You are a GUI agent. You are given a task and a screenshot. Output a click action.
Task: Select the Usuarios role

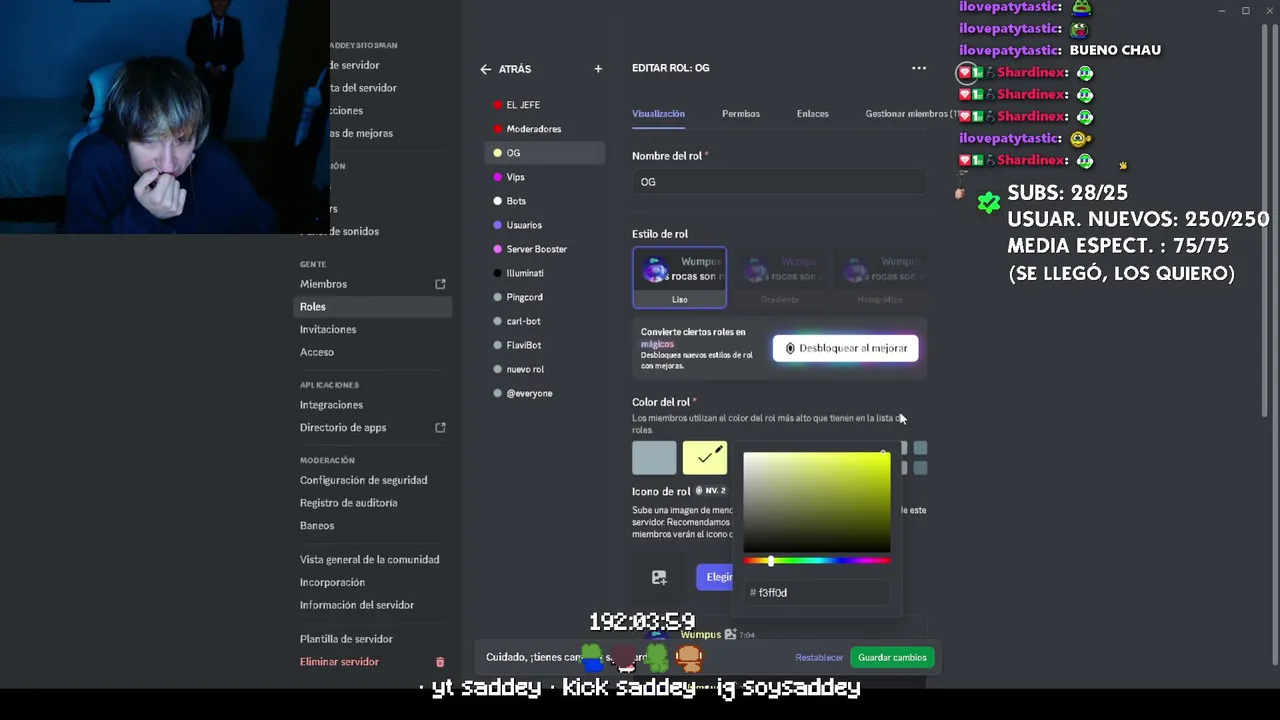pos(545,225)
